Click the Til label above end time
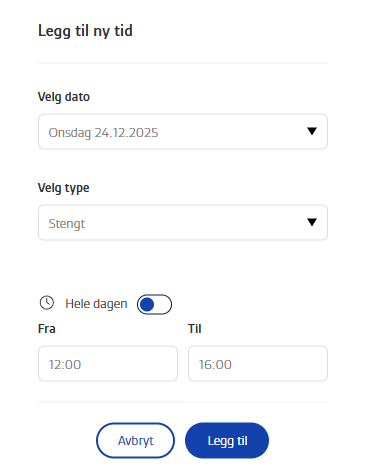The width and height of the screenshot is (366, 476). 195,329
